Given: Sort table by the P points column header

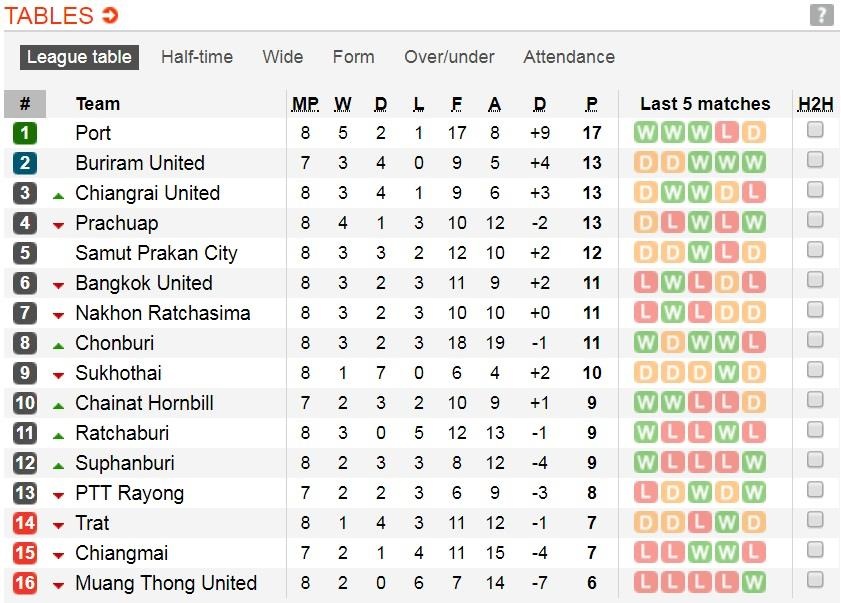Looking at the screenshot, I should pyautogui.click(x=592, y=104).
